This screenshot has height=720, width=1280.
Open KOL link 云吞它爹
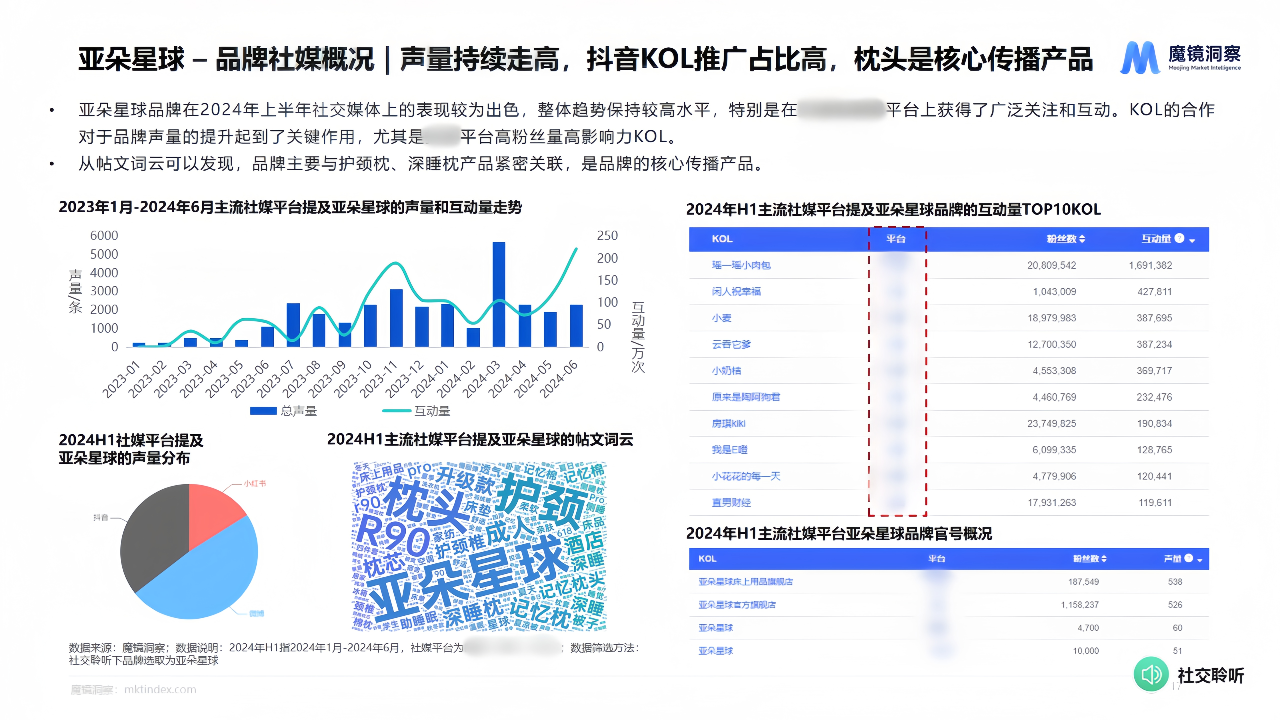[x=731, y=344]
